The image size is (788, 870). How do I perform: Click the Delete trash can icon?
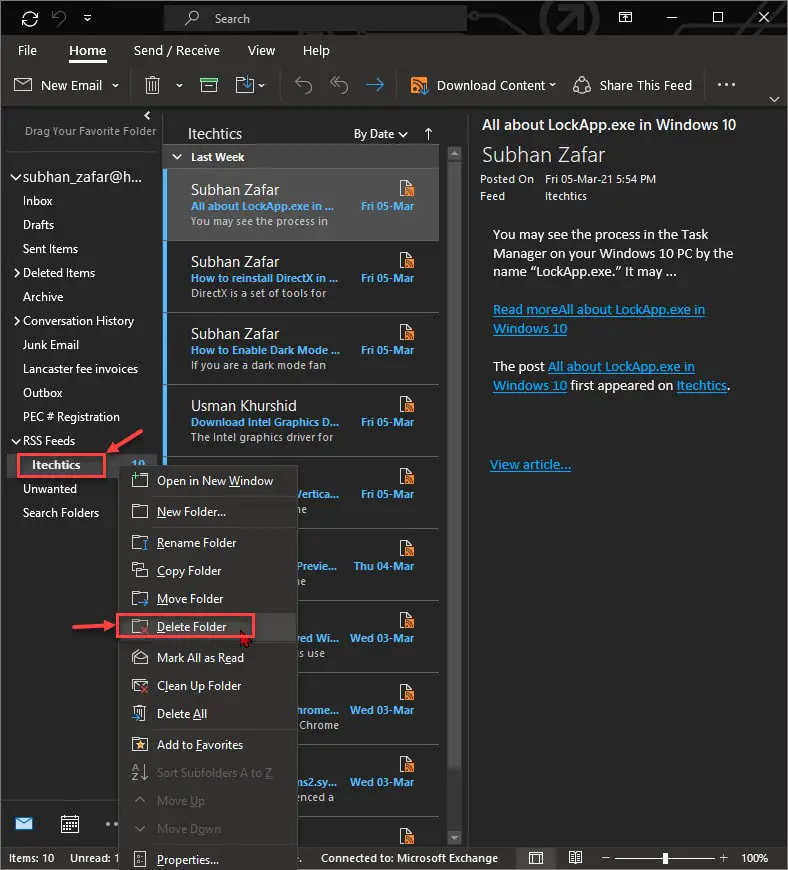point(152,85)
